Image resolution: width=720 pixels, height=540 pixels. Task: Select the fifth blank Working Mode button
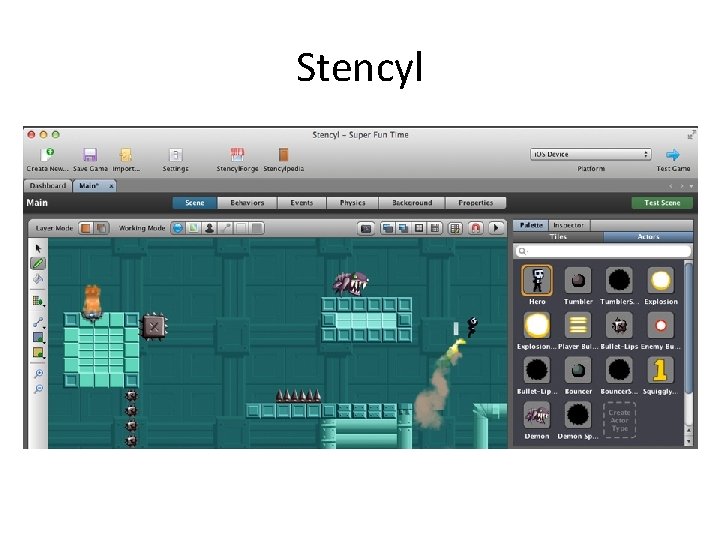[241, 228]
